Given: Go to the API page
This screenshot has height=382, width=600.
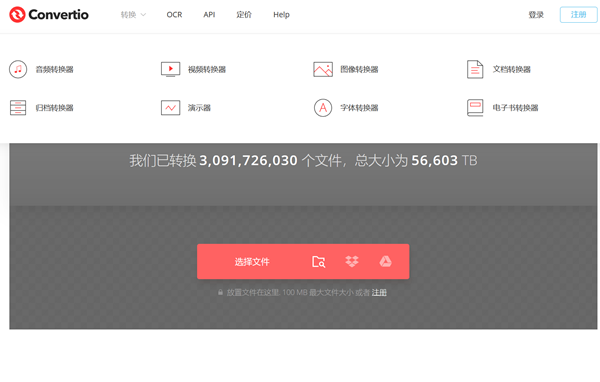Looking at the screenshot, I should coord(209,15).
